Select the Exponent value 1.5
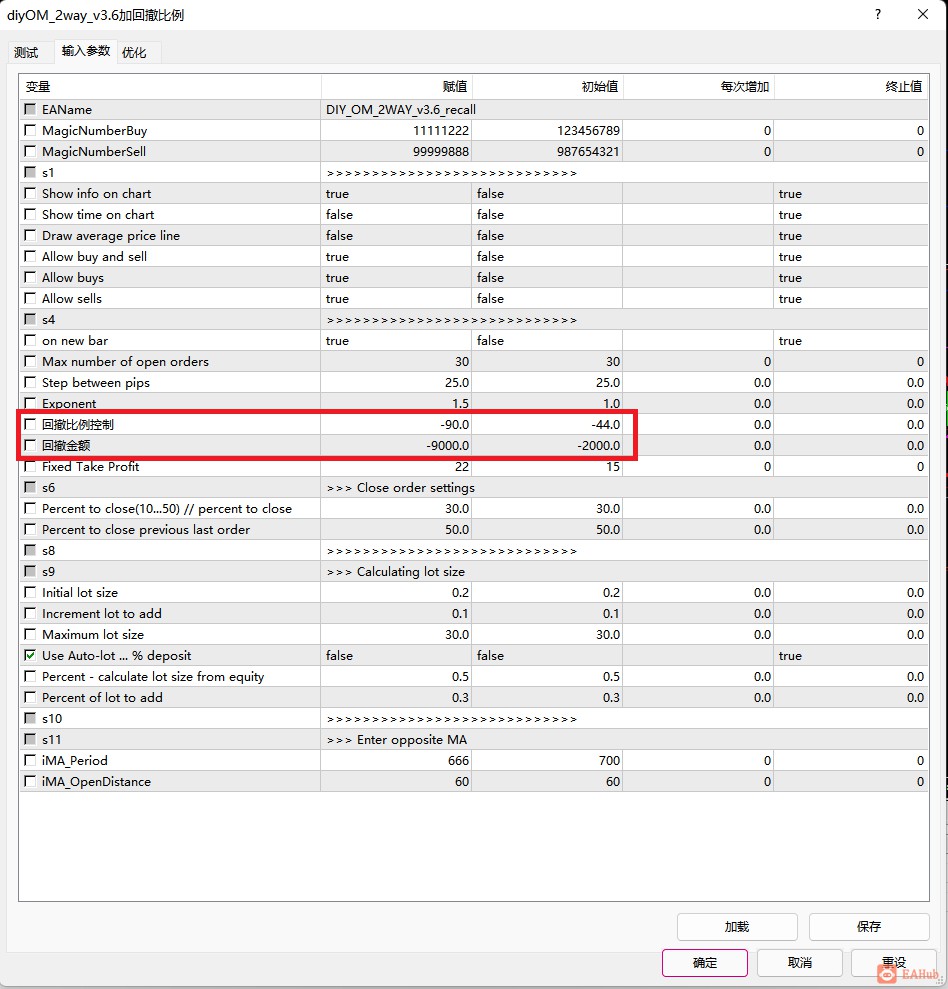This screenshot has width=948, height=989. point(396,404)
